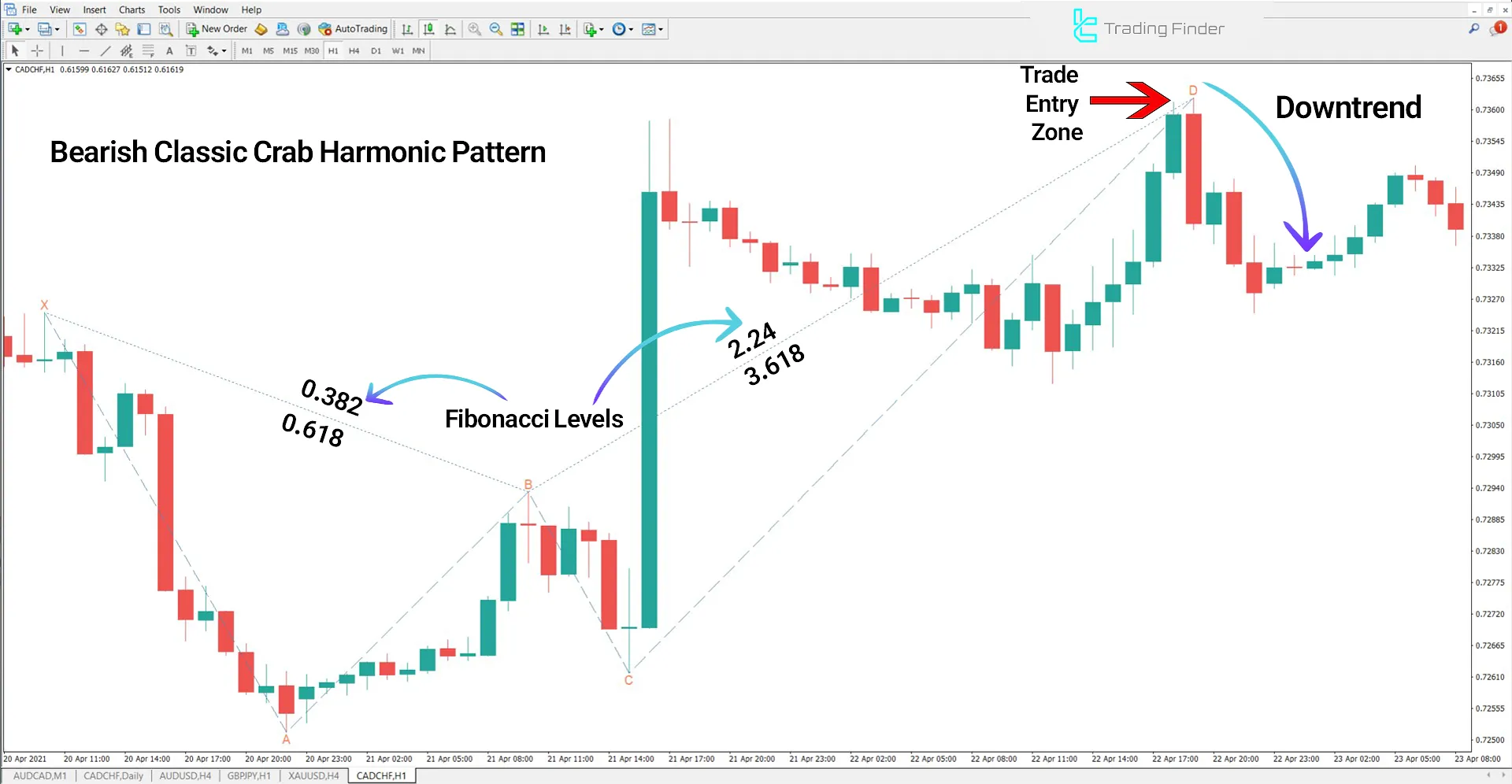The height and width of the screenshot is (784, 1512).
Task: Toggle chart auto scroll
Action: pos(543,29)
